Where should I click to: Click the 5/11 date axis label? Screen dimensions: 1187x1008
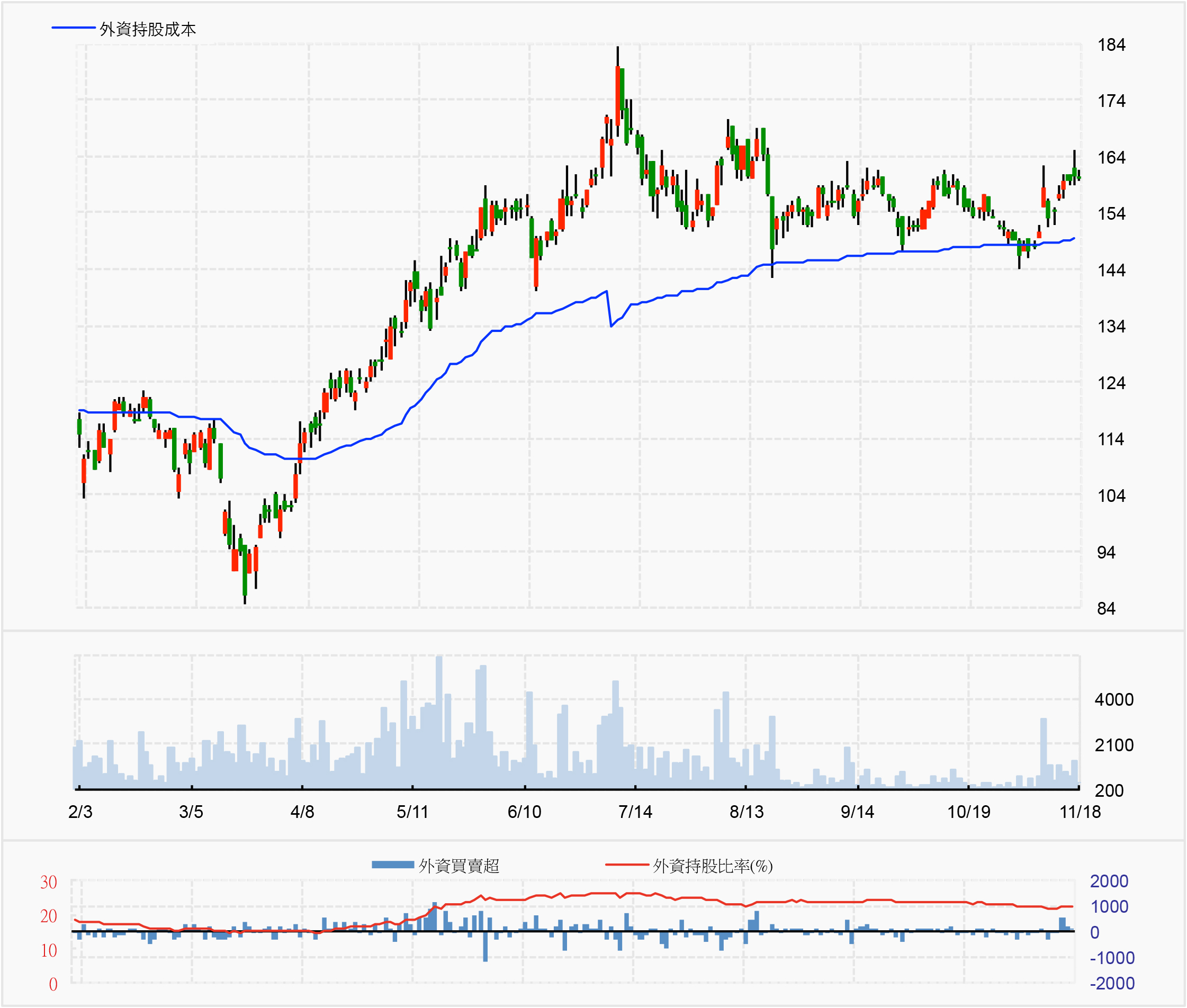412,812
